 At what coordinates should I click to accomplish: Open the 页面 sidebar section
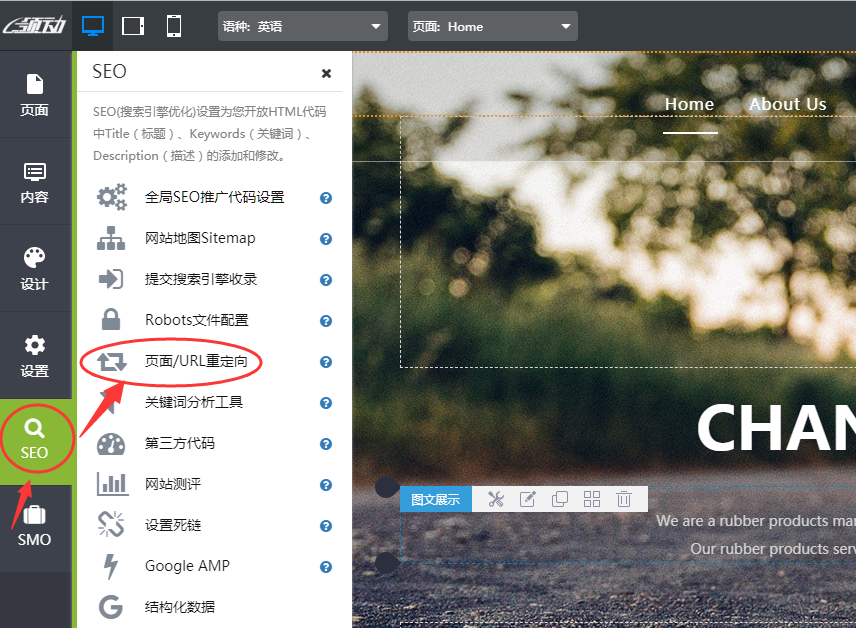(35, 94)
